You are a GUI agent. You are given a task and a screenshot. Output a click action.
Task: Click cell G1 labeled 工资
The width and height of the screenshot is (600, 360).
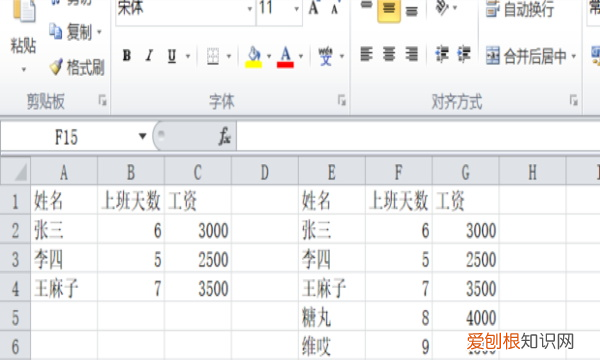click(x=466, y=200)
